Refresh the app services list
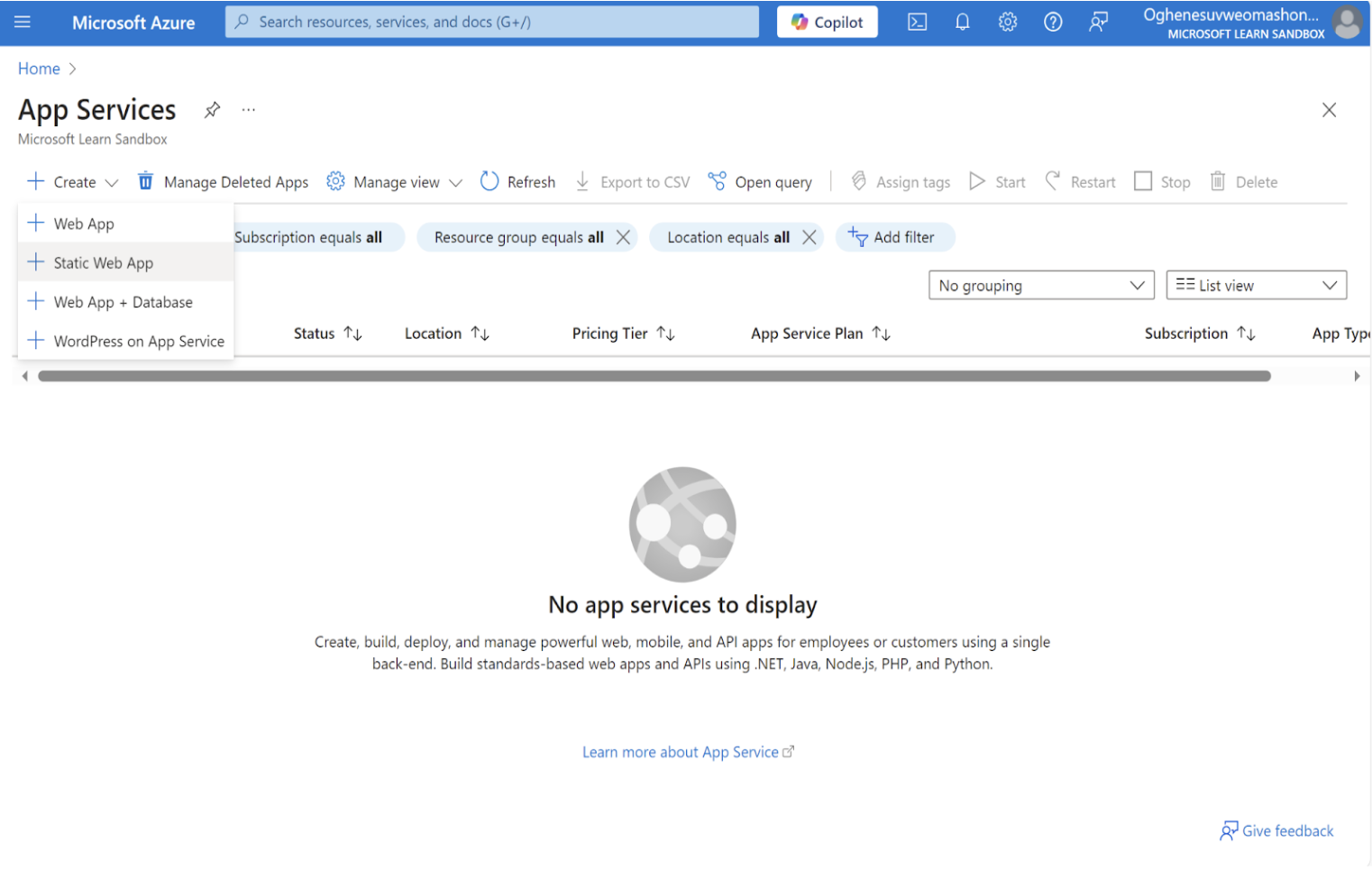The height and width of the screenshot is (871, 1372). 518,182
